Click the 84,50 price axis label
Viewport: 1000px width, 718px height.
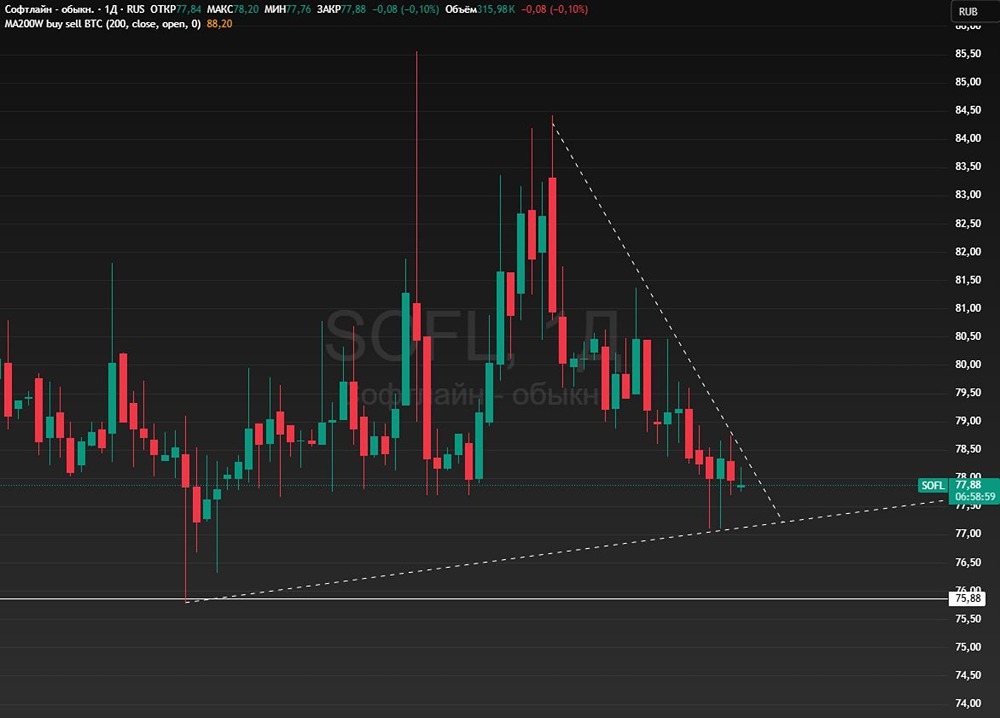pyautogui.click(x=968, y=110)
